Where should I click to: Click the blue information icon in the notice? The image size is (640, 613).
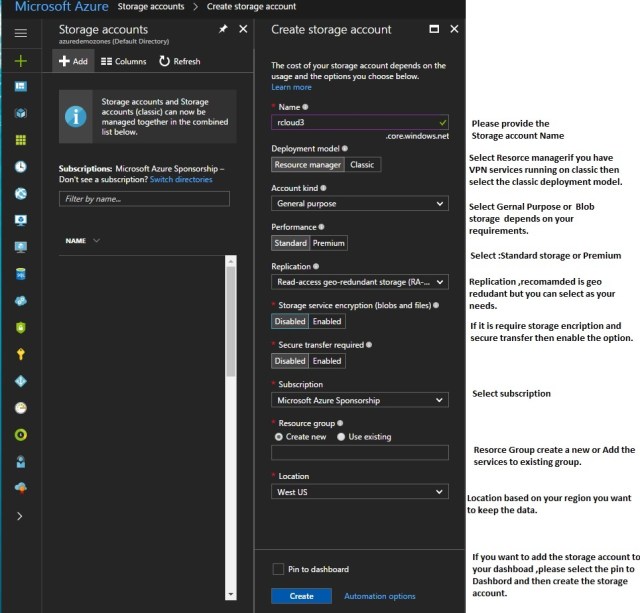76,117
